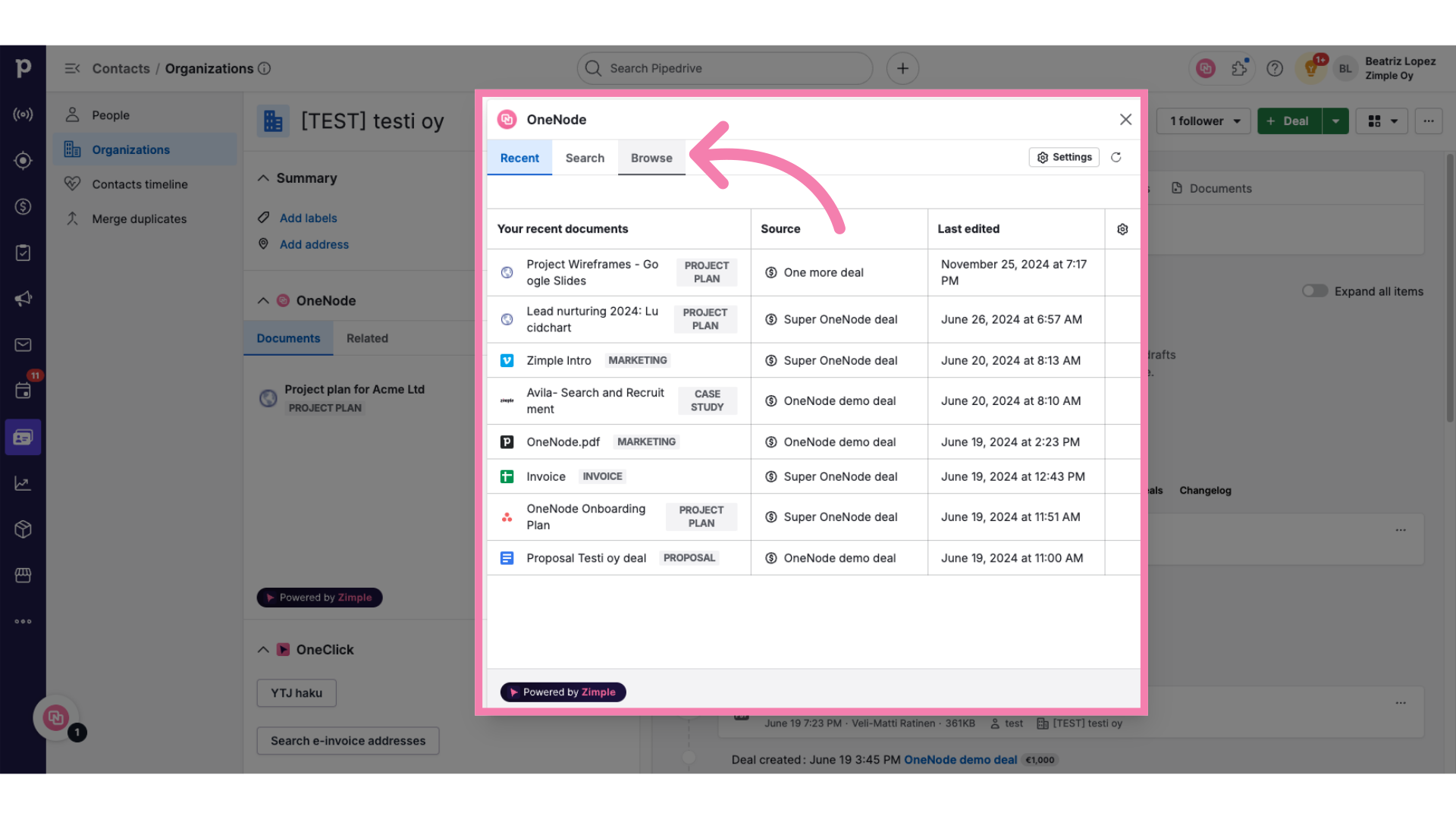Click the table column settings gear icon
1456x819 pixels.
(1122, 229)
